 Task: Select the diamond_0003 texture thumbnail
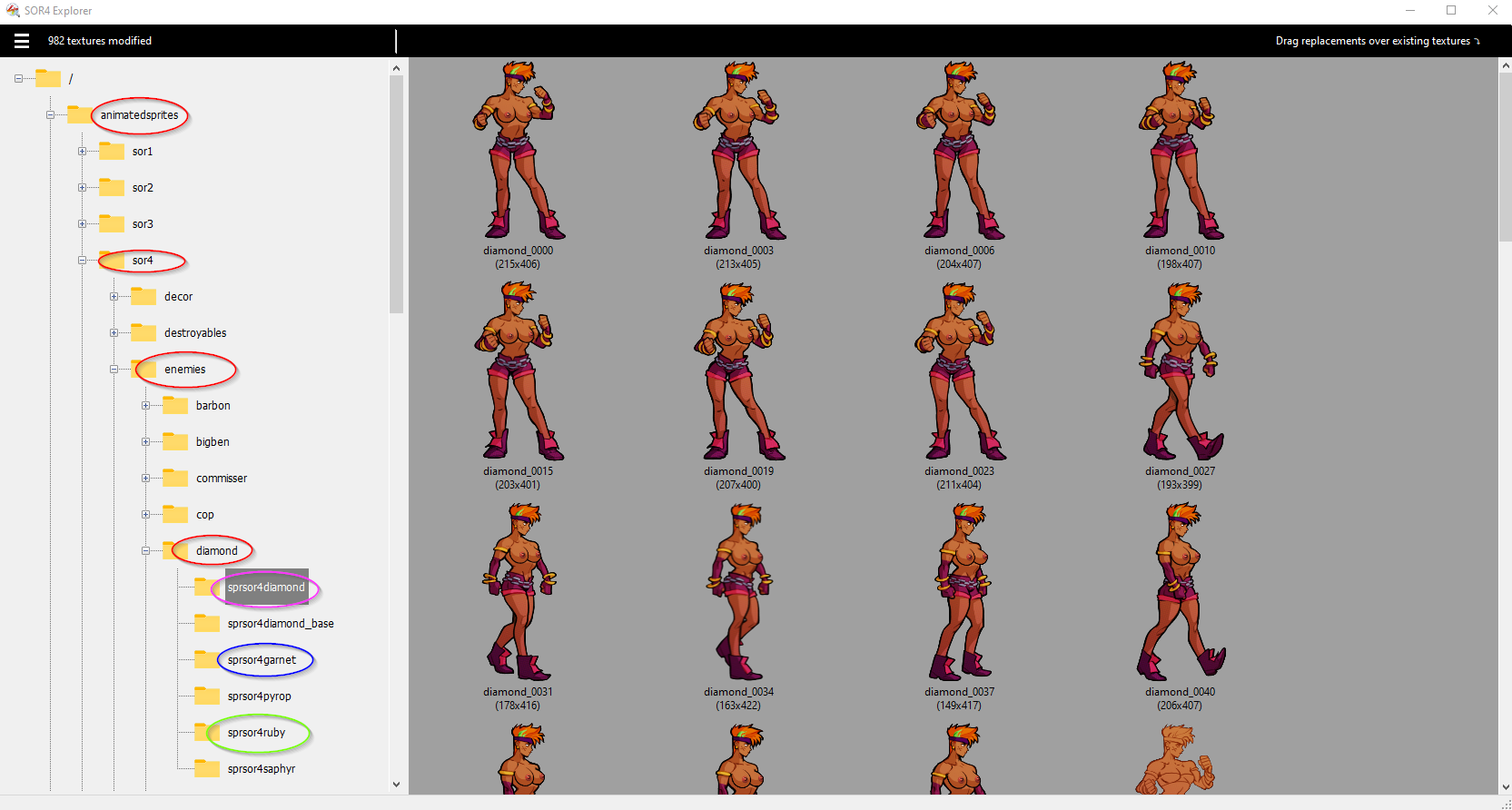(x=739, y=151)
